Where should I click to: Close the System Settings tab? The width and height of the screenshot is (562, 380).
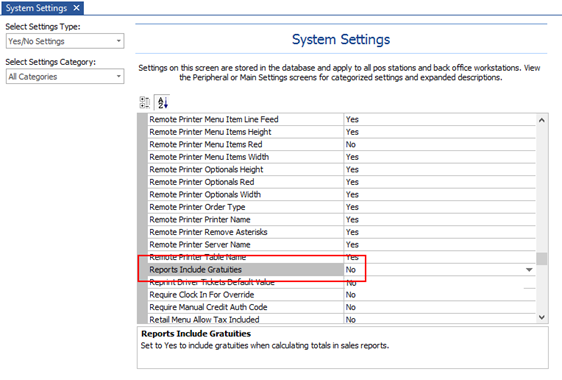76,8
